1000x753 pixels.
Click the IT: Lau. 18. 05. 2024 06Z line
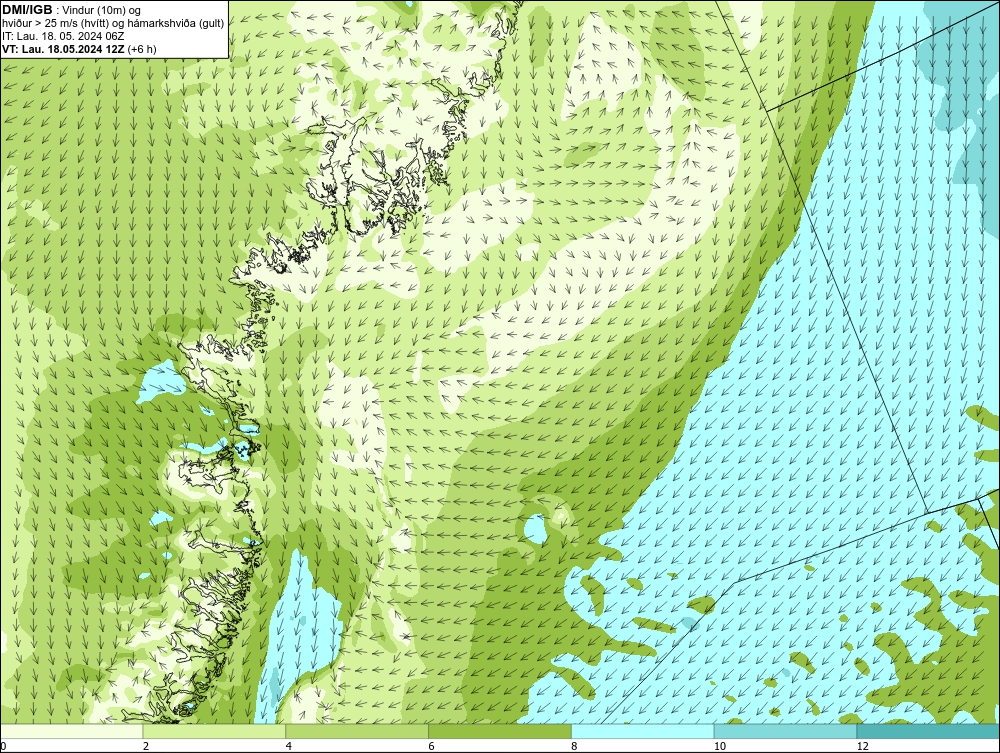click(63, 36)
